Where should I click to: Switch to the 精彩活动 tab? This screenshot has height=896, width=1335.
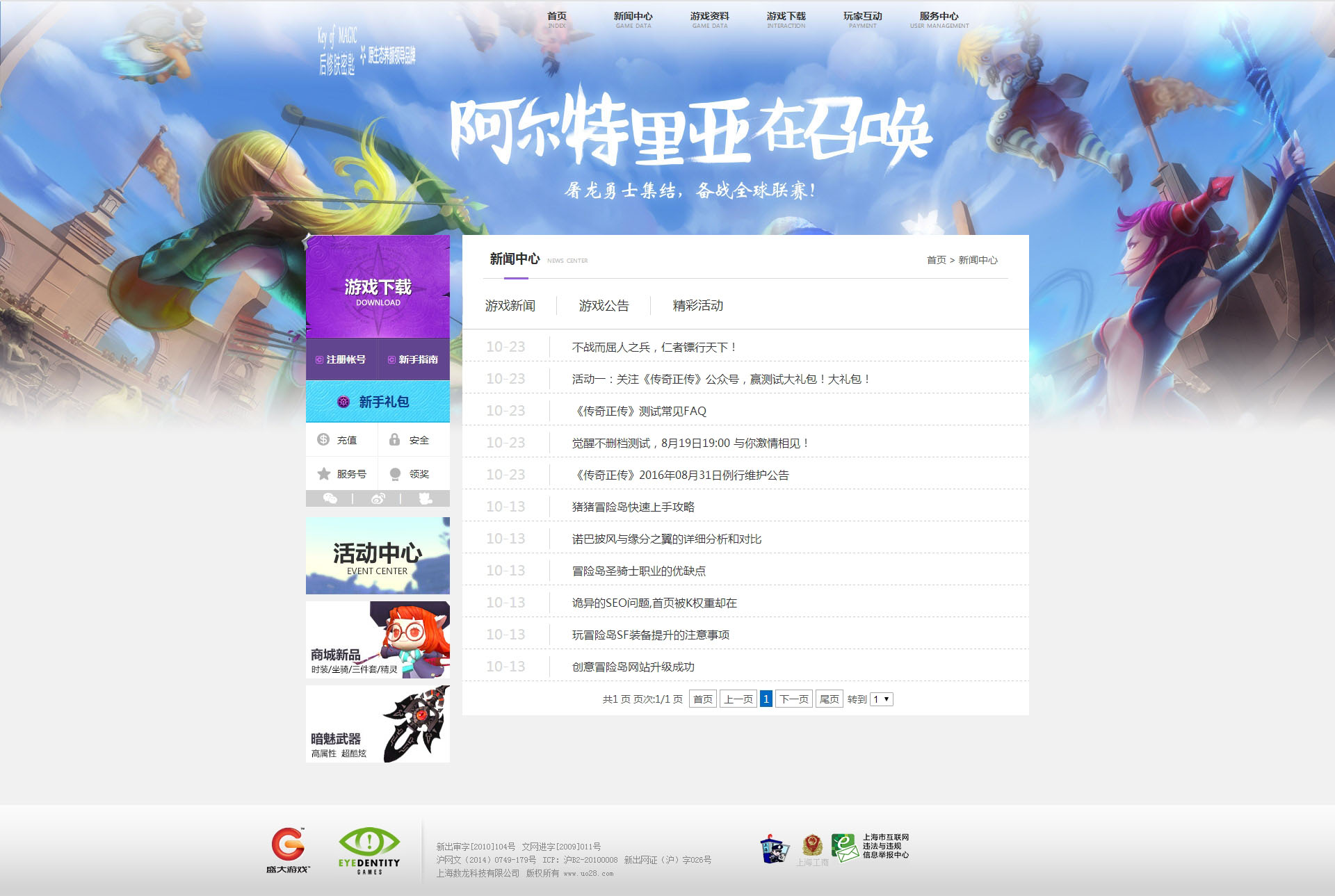tap(697, 306)
